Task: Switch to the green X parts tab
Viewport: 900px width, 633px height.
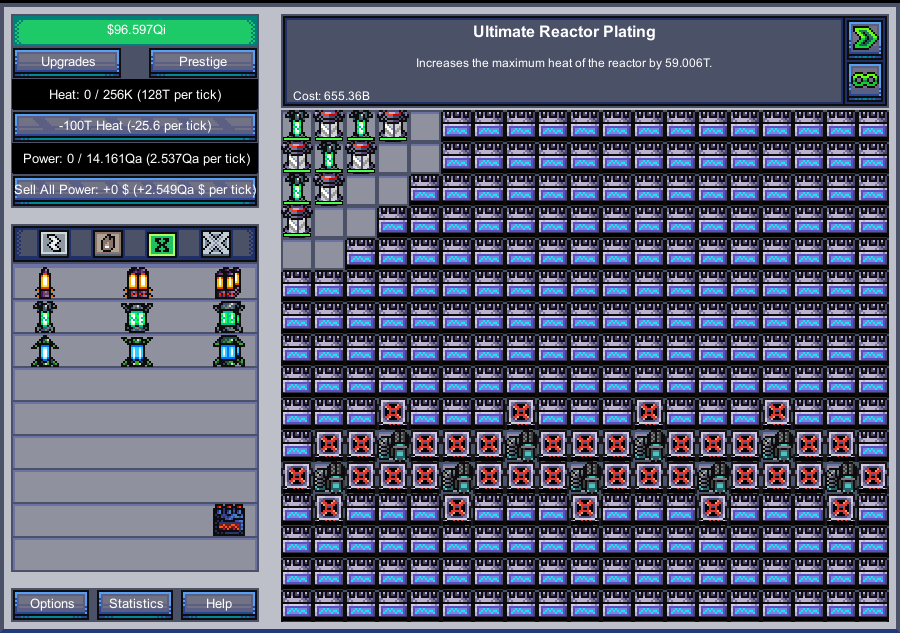Action: pos(162,243)
